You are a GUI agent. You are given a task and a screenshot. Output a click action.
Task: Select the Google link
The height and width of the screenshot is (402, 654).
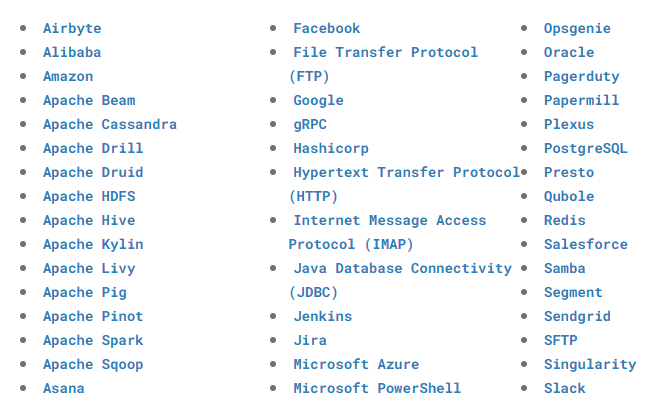pyautogui.click(x=318, y=100)
